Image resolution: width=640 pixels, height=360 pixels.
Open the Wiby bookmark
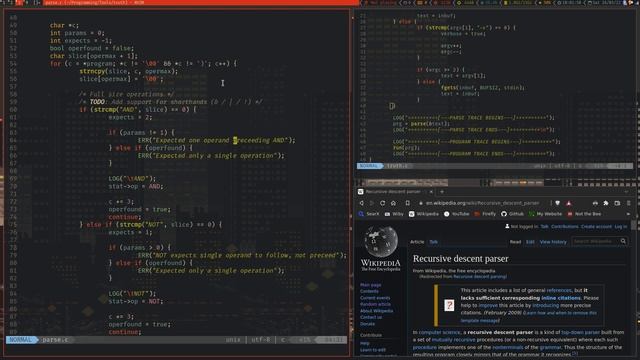coord(394,214)
